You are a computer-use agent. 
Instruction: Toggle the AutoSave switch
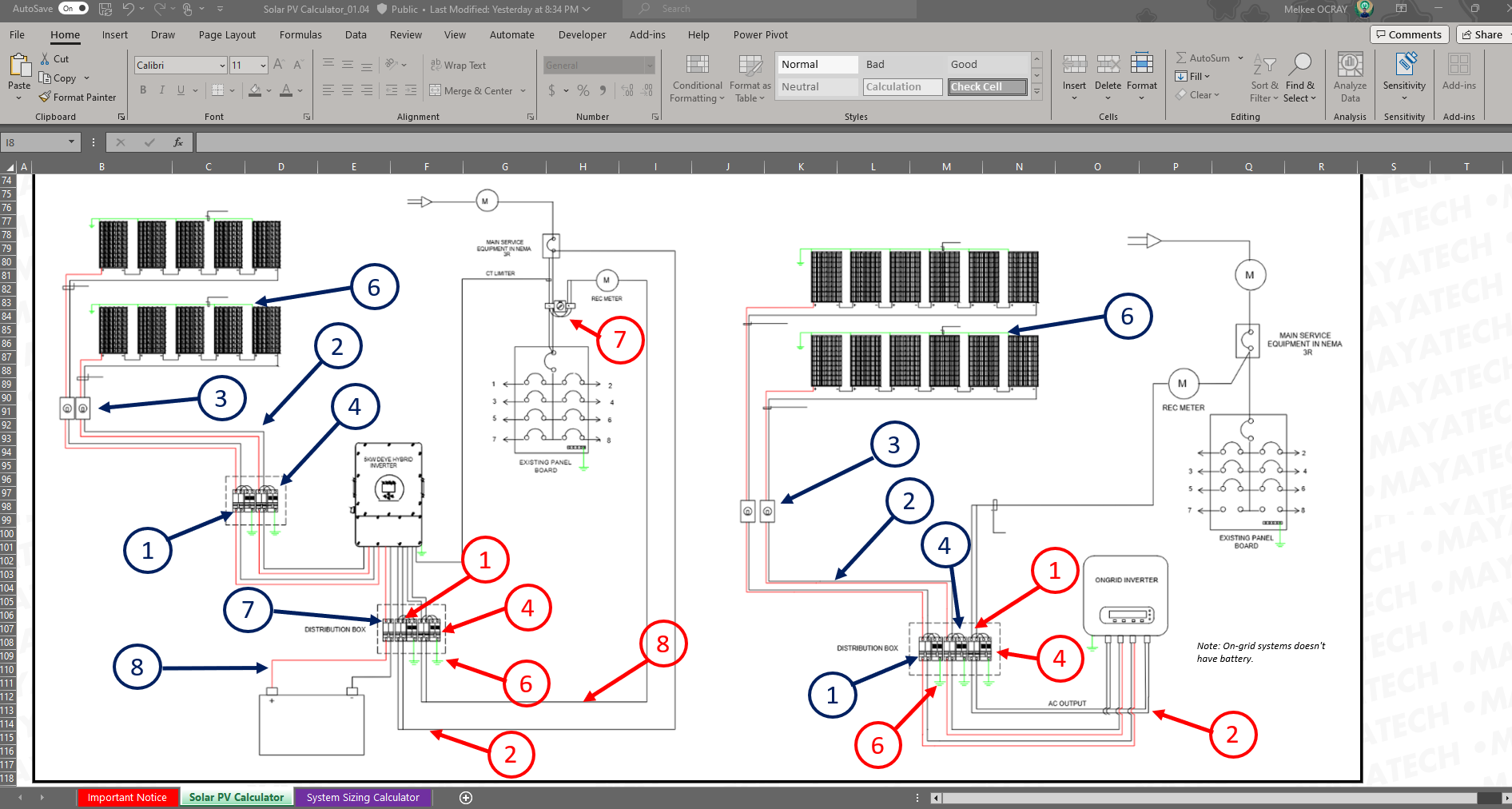(x=74, y=9)
